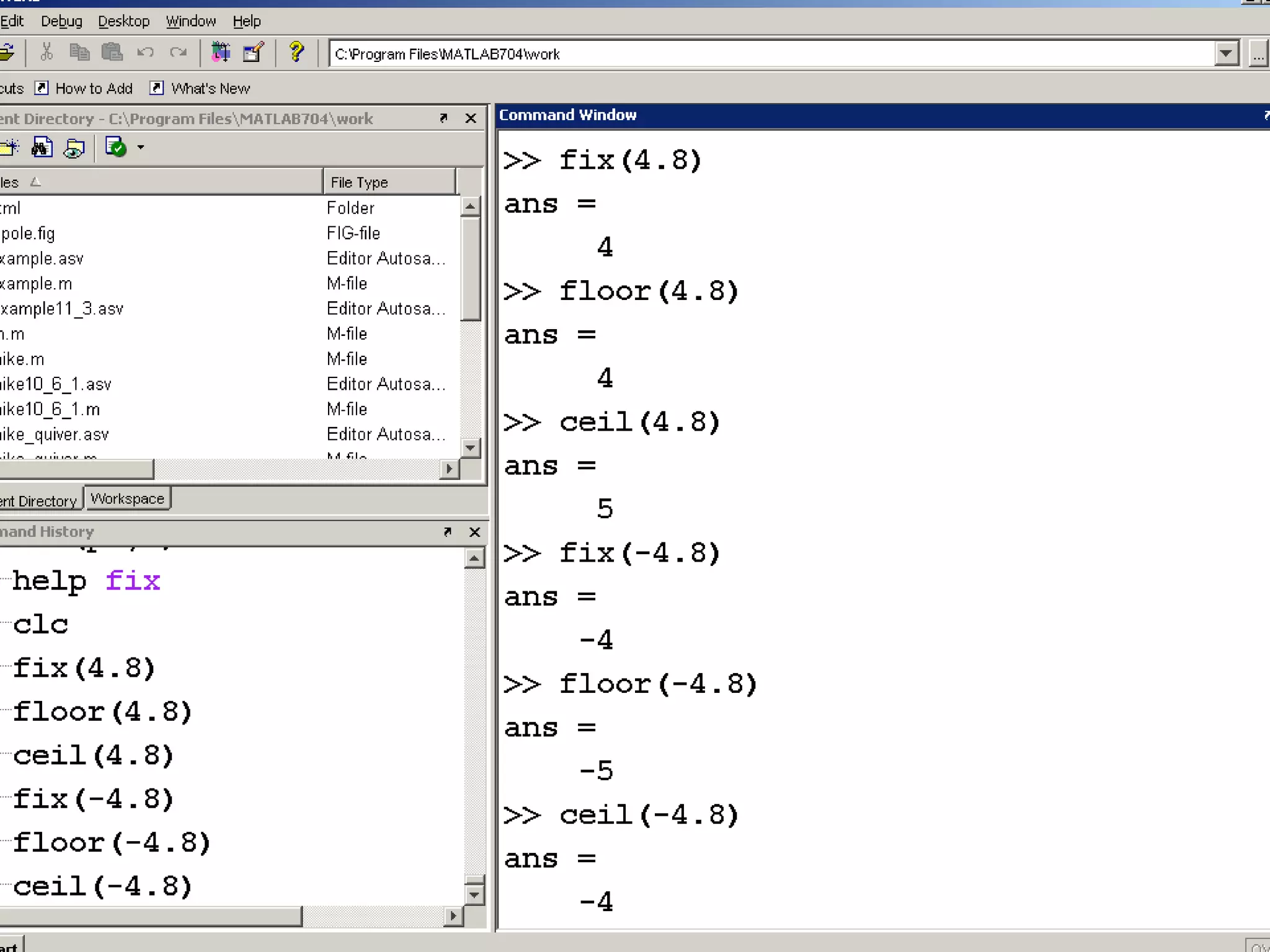Open the Desktop menu

(123, 21)
